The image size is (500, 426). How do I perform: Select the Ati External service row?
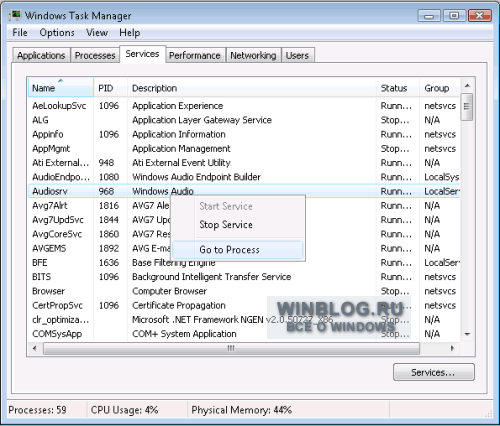[244, 163]
